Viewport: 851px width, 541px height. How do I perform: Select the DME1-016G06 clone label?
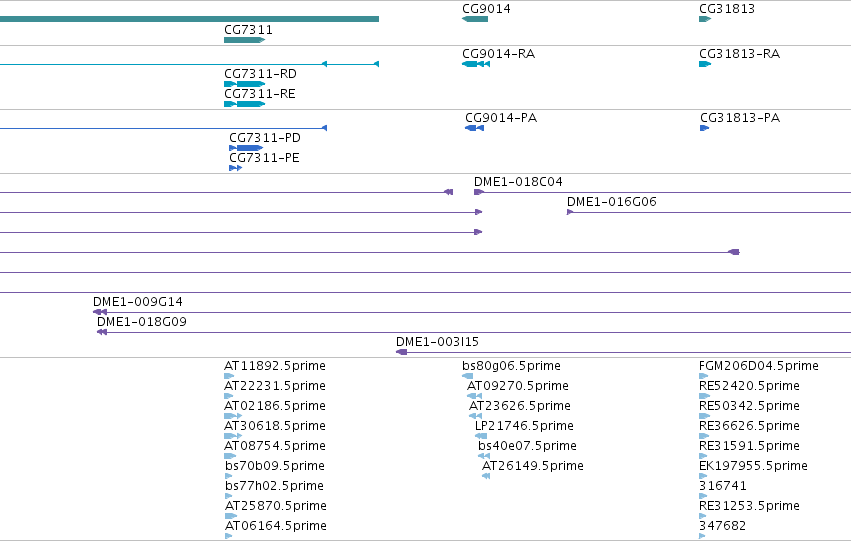tap(612, 202)
